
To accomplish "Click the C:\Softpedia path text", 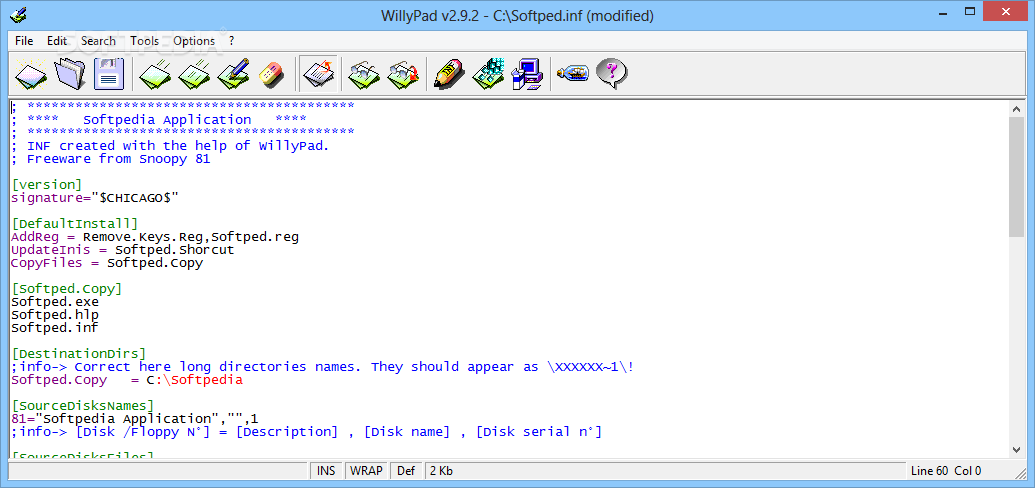I will [x=195, y=380].
